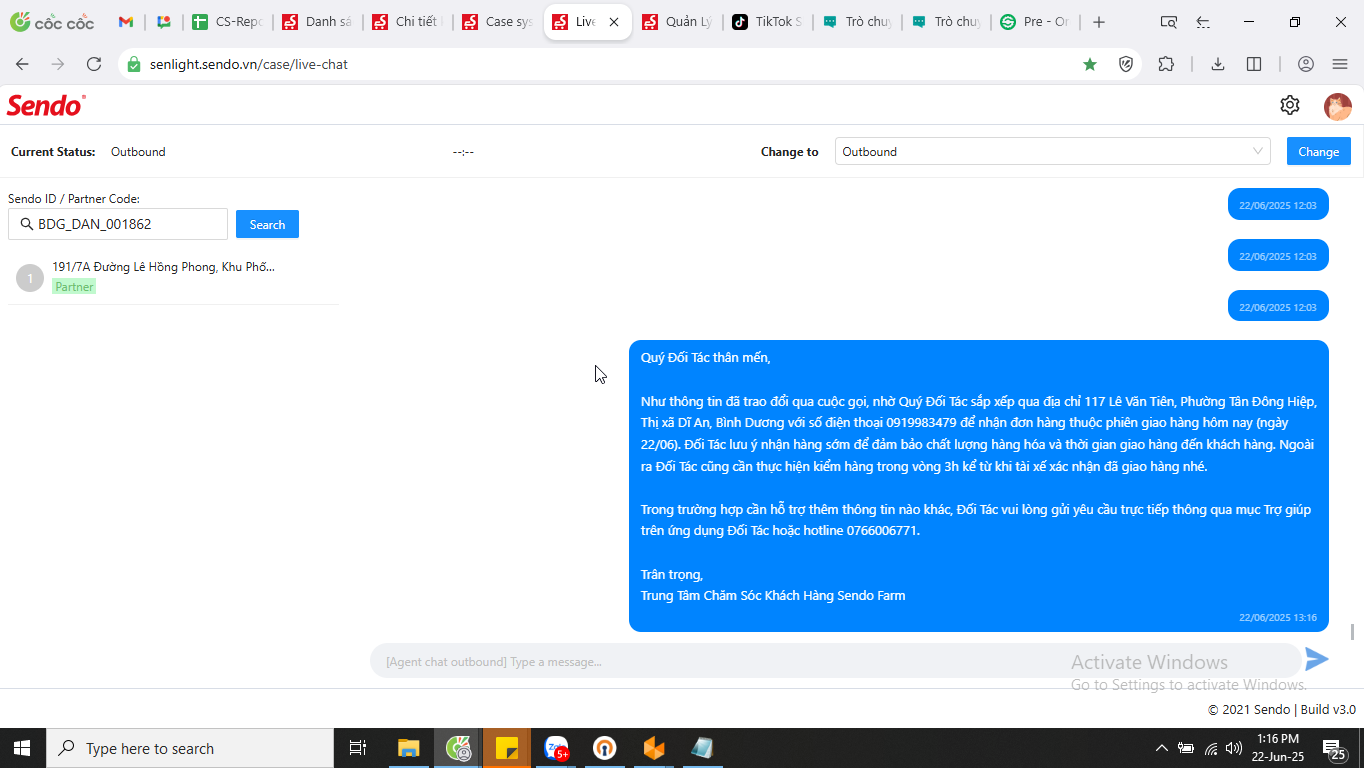Image resolution: width=1364 pixels, height=768 pixels.
Task: Open the browser extensions puzzle icon
Action: coord(1166,64)
